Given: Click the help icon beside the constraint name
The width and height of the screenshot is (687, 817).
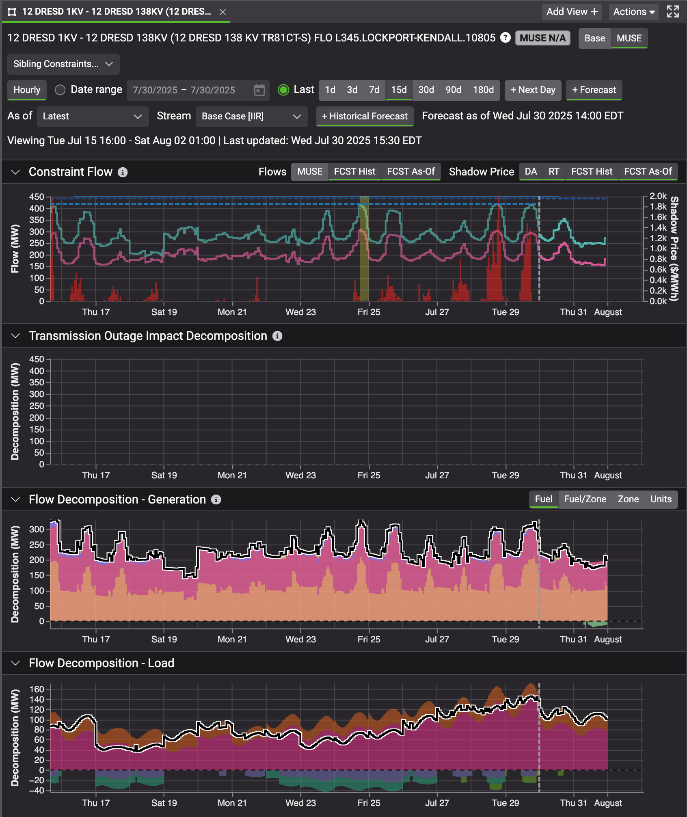Looking at the screenshot, I should [504, 38].
